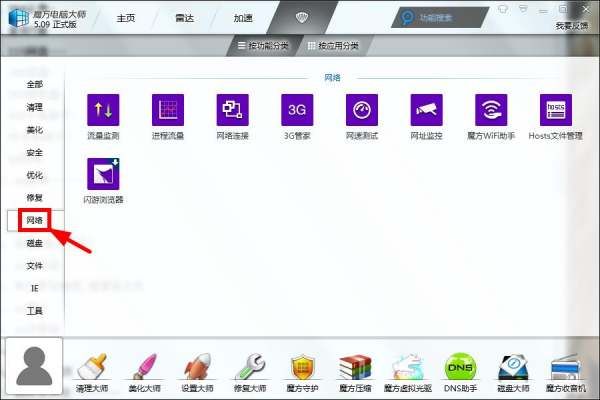
Task: Select 按功能分类 view
Action: tap(263, 46)
